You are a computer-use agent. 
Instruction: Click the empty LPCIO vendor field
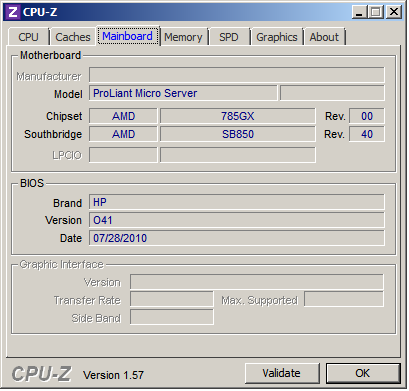point(123,155)
